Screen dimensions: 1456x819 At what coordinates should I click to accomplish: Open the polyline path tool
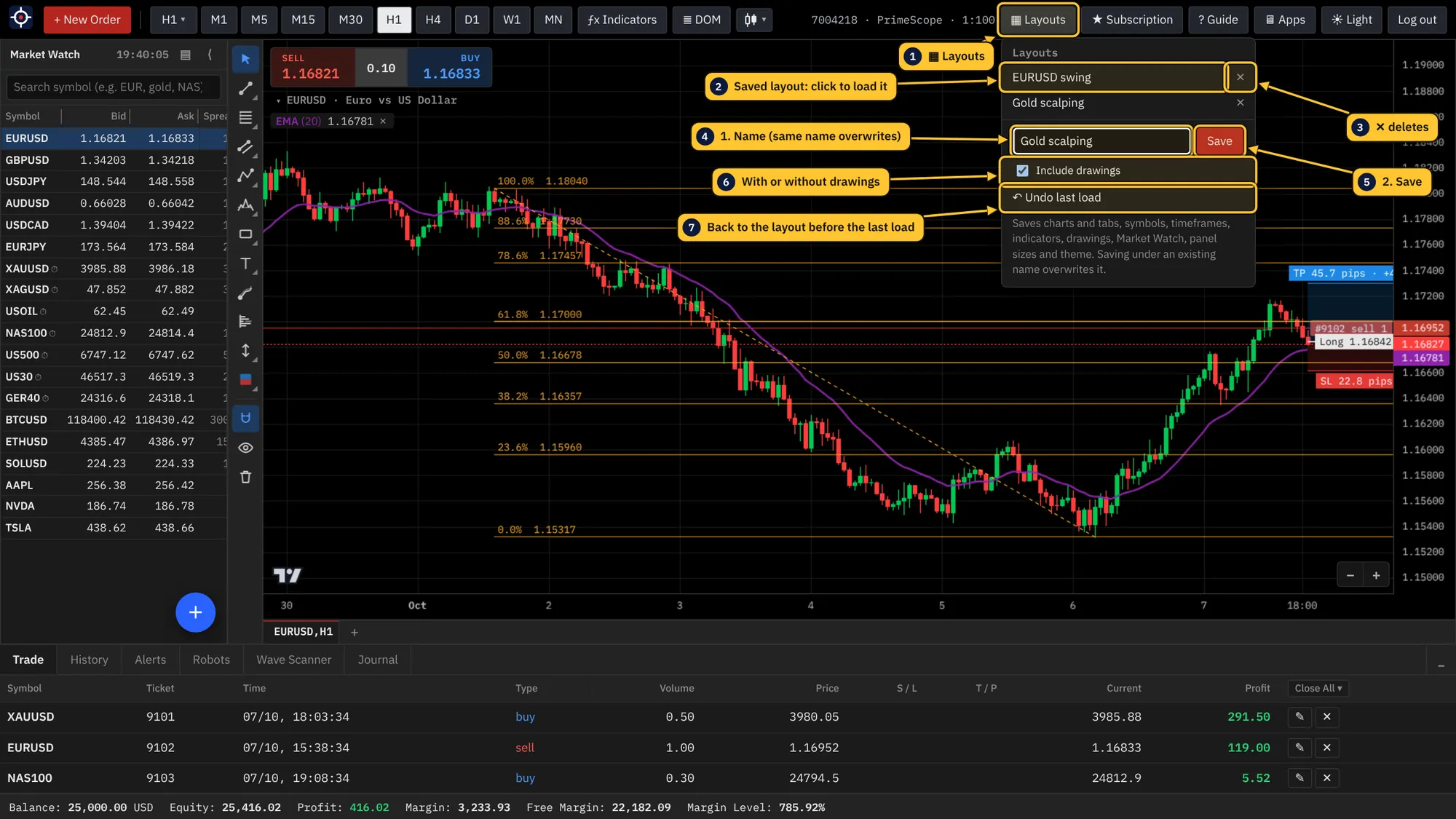[246, 176]
